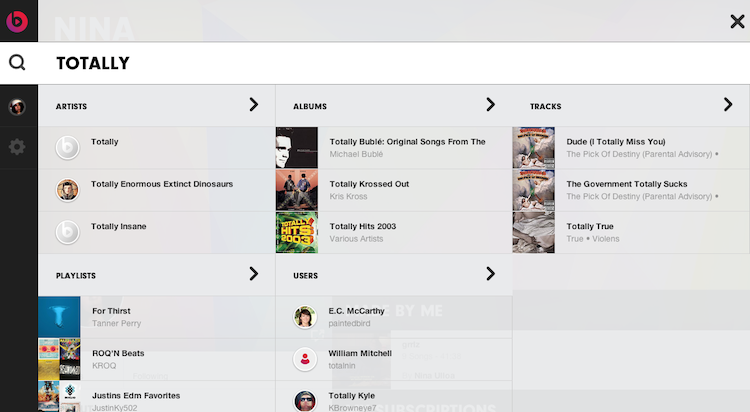Click username totalnin

(x=342, y=366)
